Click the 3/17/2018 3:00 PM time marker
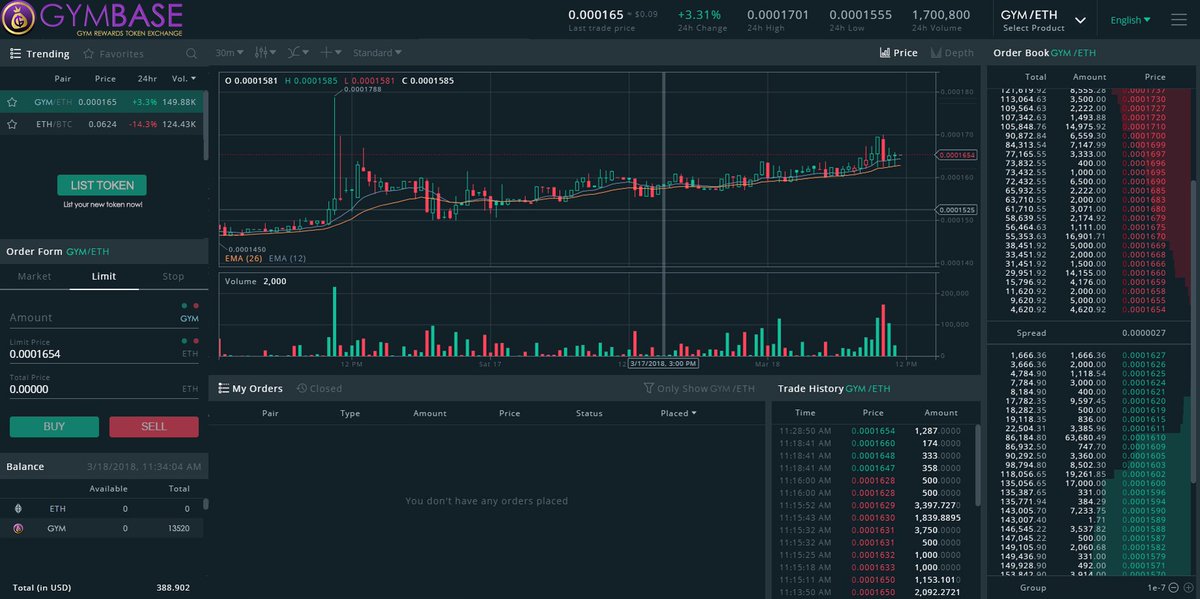Image resolution: width=1200 pixels, height=599 pixels. click(x=664, y=363)
